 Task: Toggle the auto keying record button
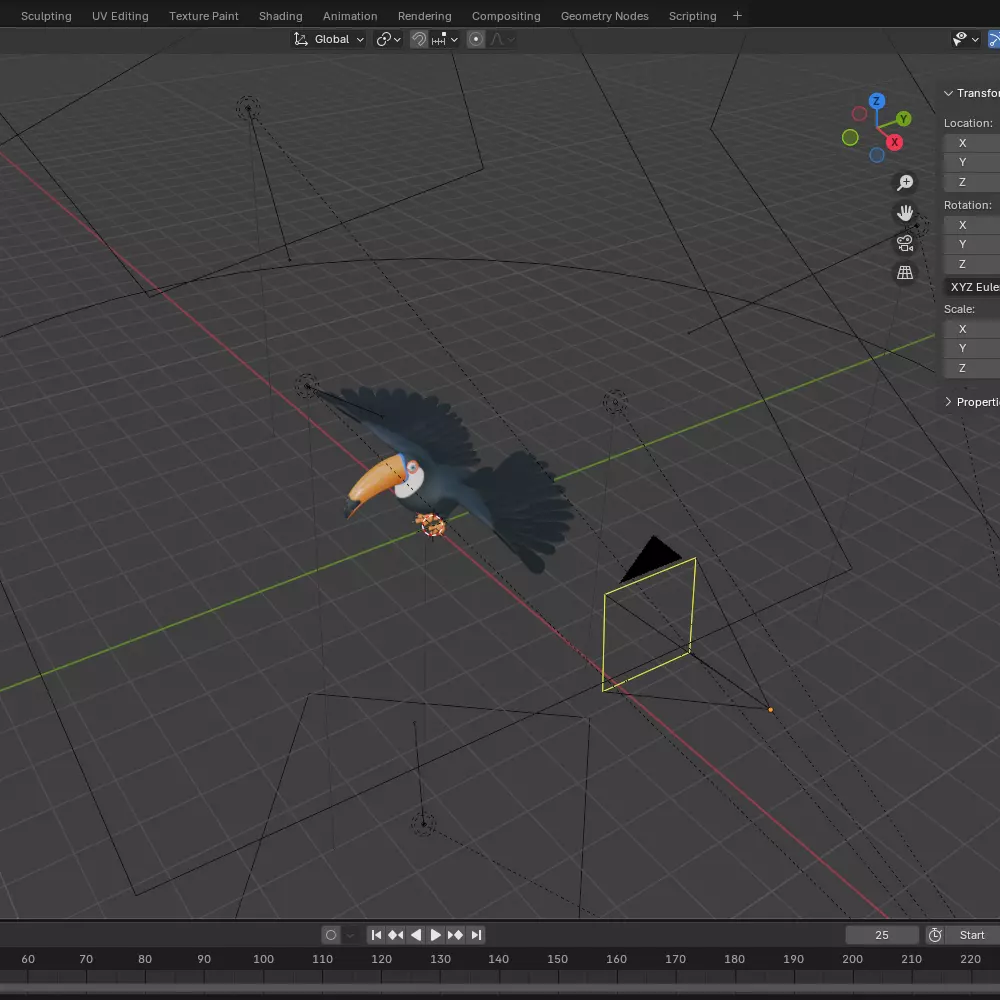[330, 935]
